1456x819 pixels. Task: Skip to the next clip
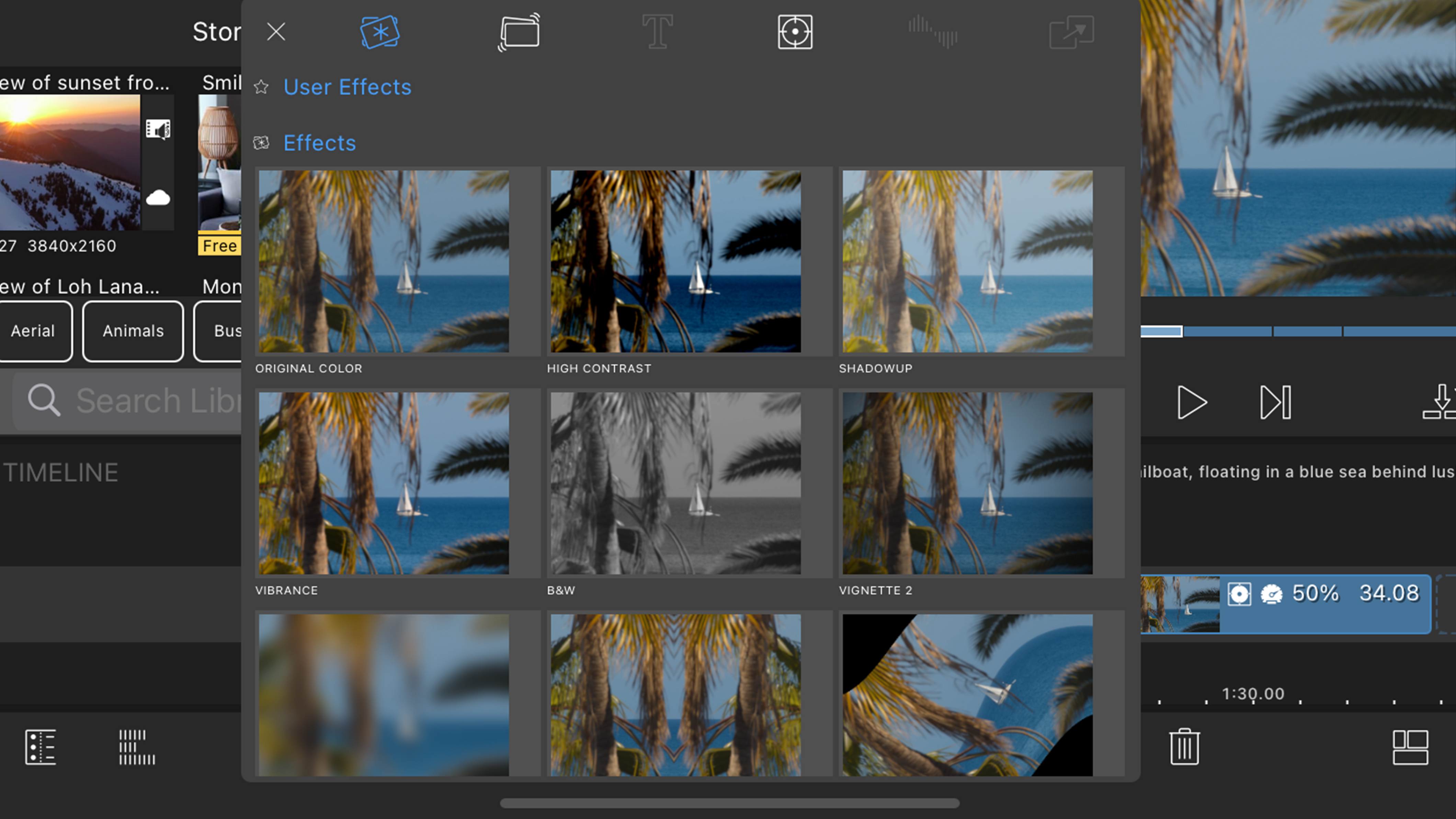pos(1275,402)
